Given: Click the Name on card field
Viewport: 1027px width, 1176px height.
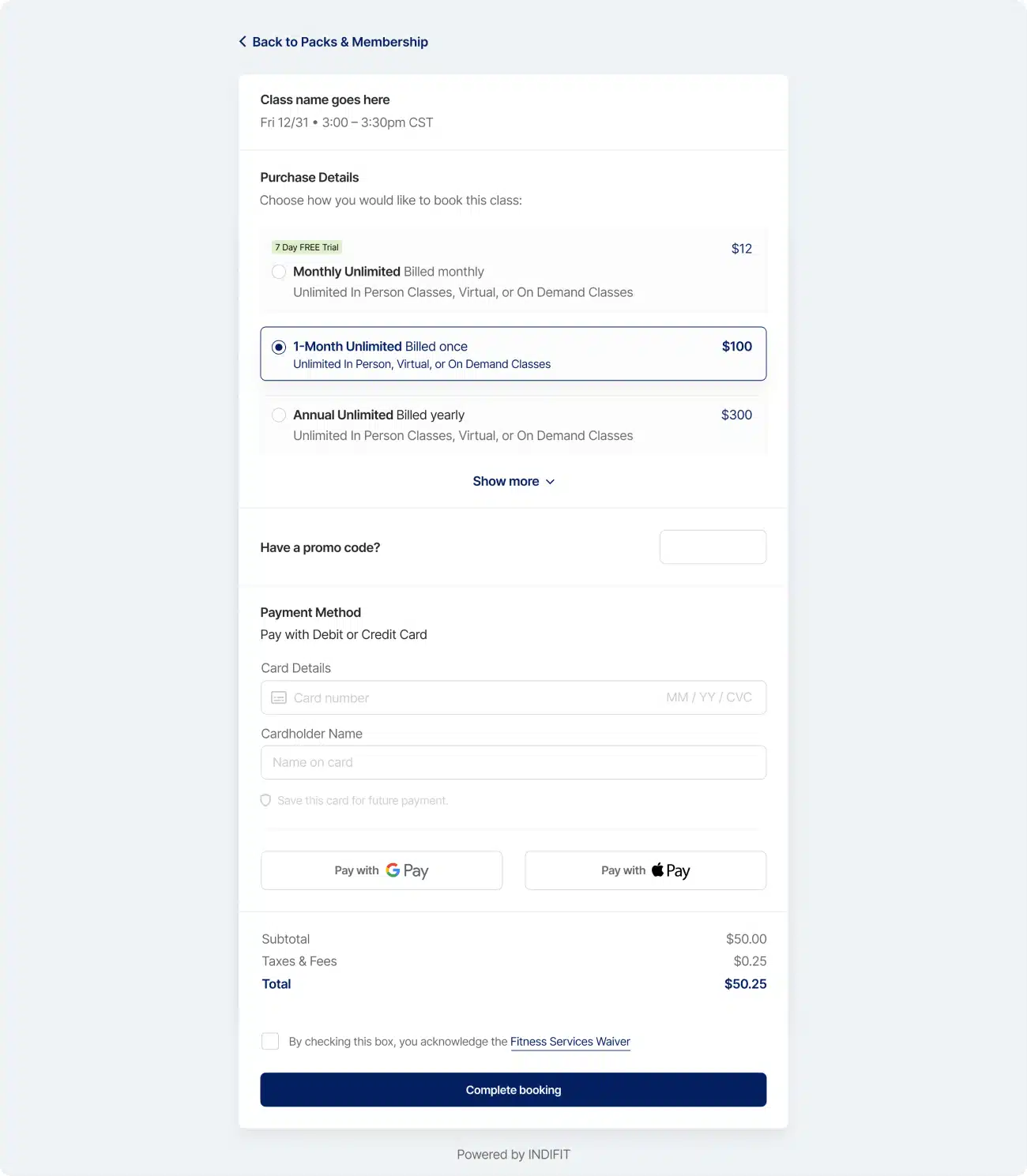Looking at the screenshot, I should coord(513,762).
